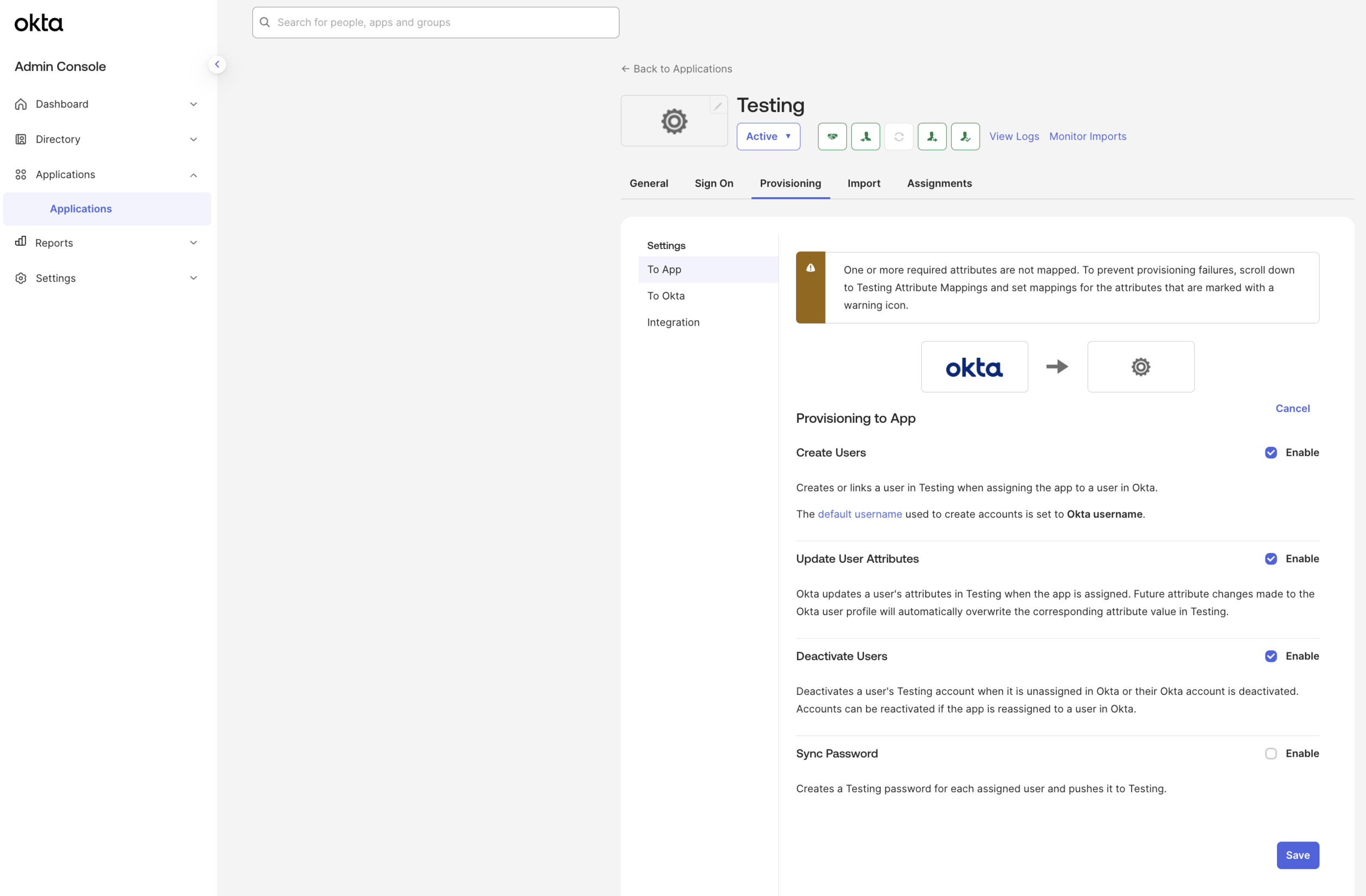The image size is (1366, 896).
Task: Click the Settings gear icon in sidebar
Action: pos(21,278)
